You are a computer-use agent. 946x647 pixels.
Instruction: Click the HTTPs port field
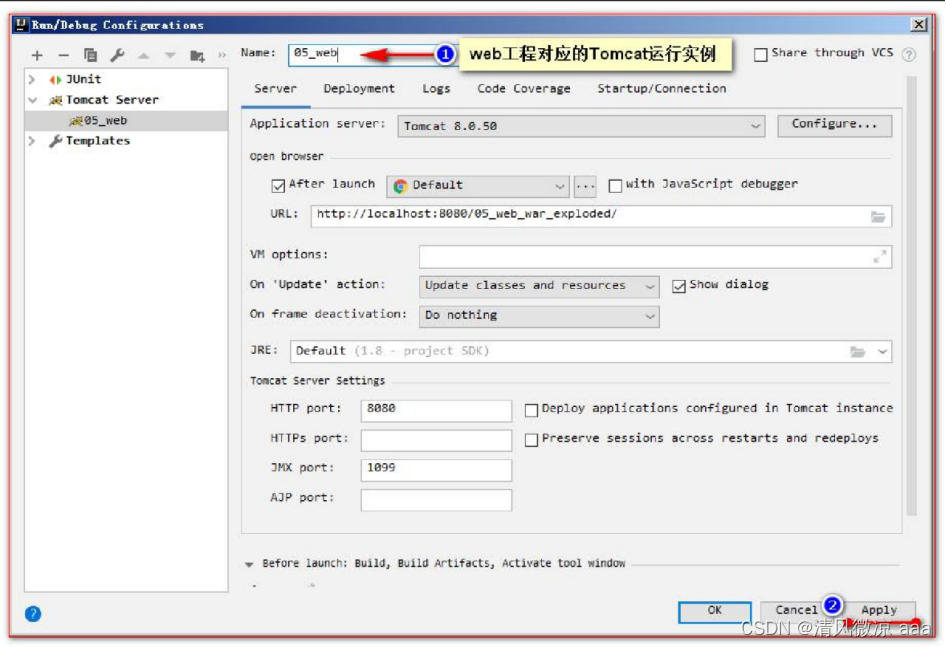pos(436,440)
